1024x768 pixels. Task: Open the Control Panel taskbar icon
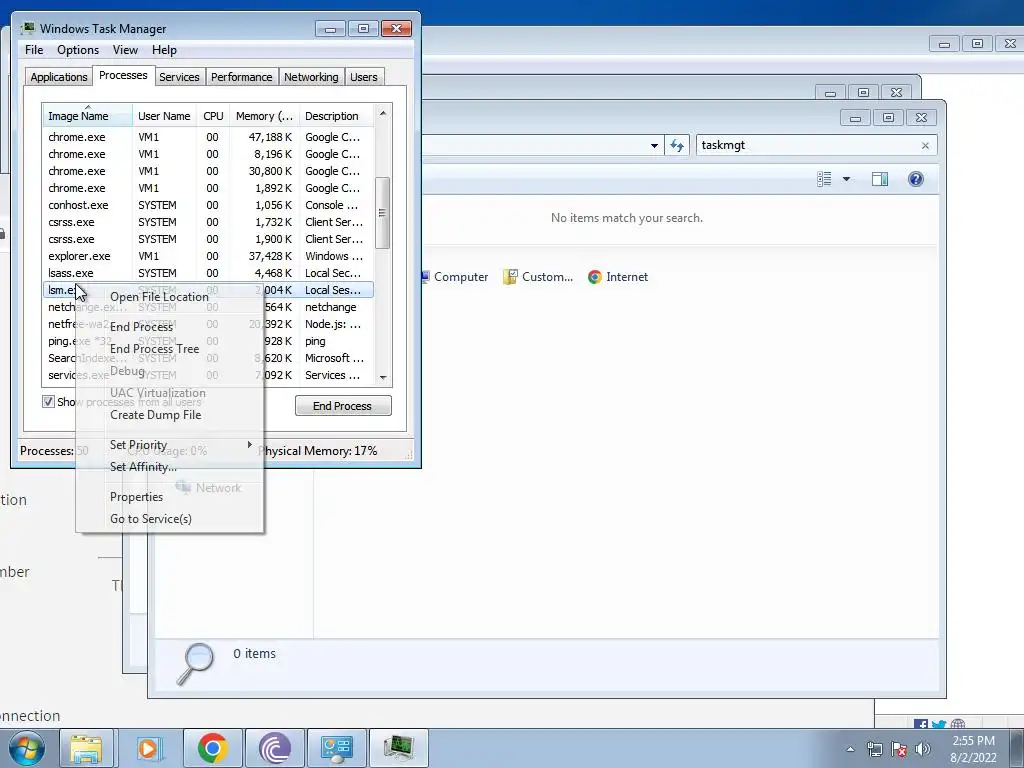tap(336, 748)
